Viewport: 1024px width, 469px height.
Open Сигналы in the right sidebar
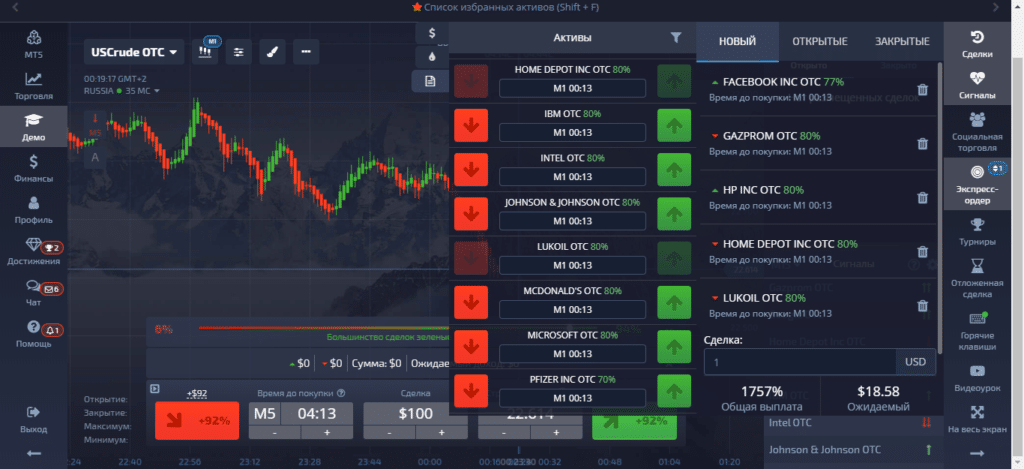click(977, 84)
